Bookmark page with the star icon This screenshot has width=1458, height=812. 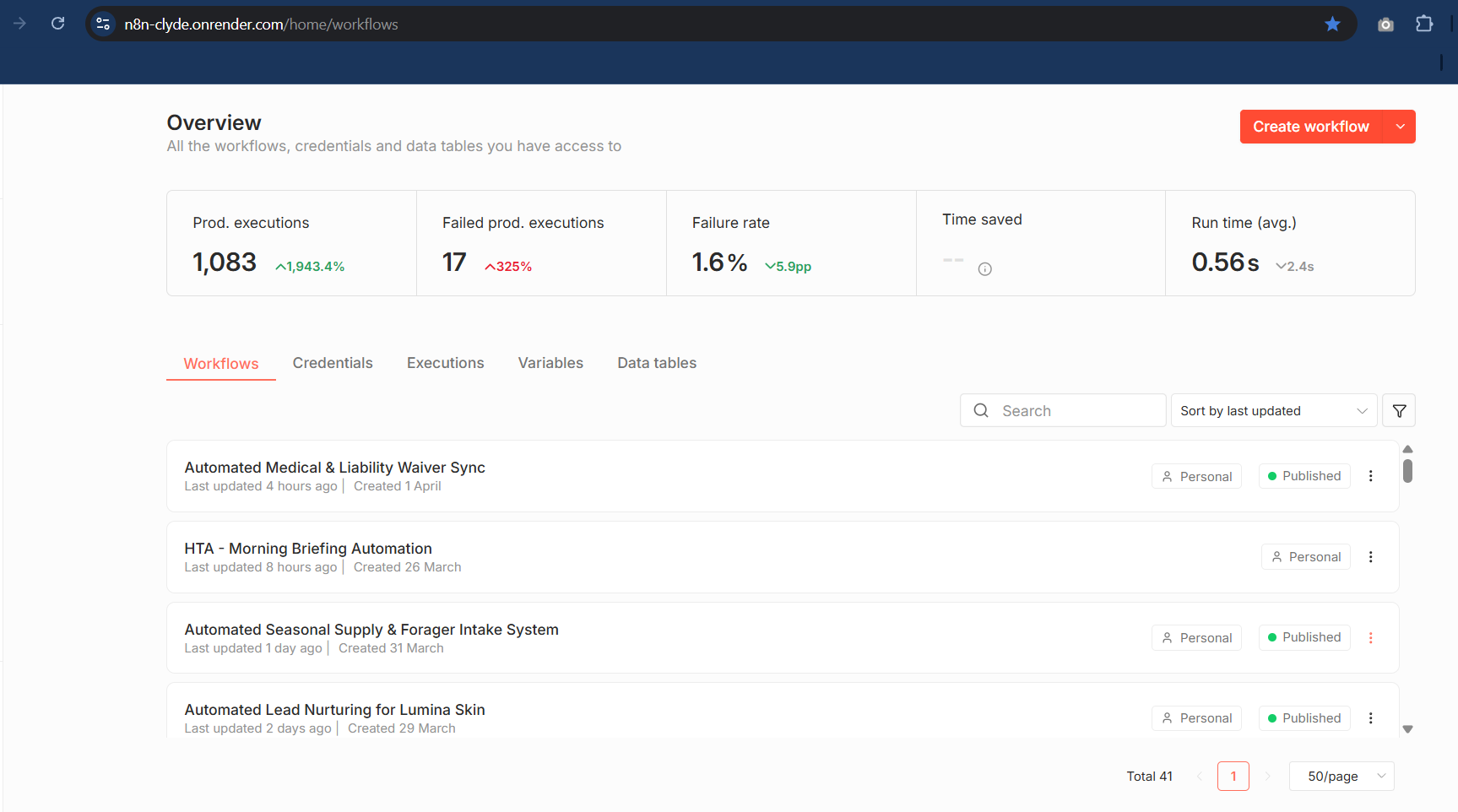[x=1332, y=24]
